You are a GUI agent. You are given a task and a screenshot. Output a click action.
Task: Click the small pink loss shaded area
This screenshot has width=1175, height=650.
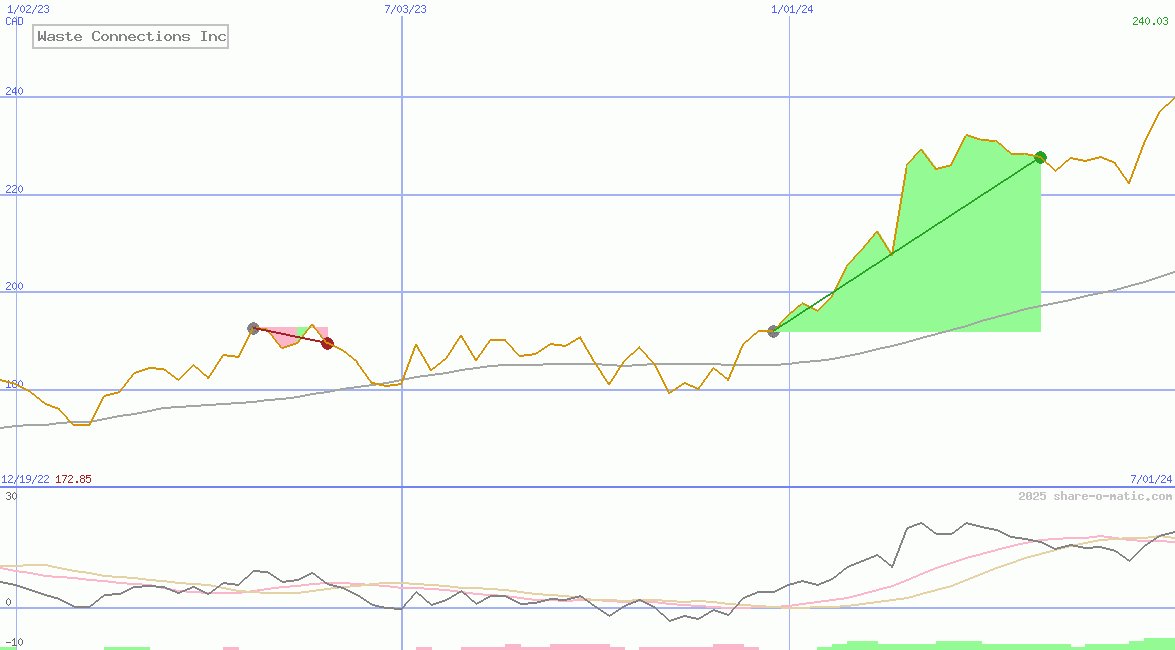click(x=285, y=338)
